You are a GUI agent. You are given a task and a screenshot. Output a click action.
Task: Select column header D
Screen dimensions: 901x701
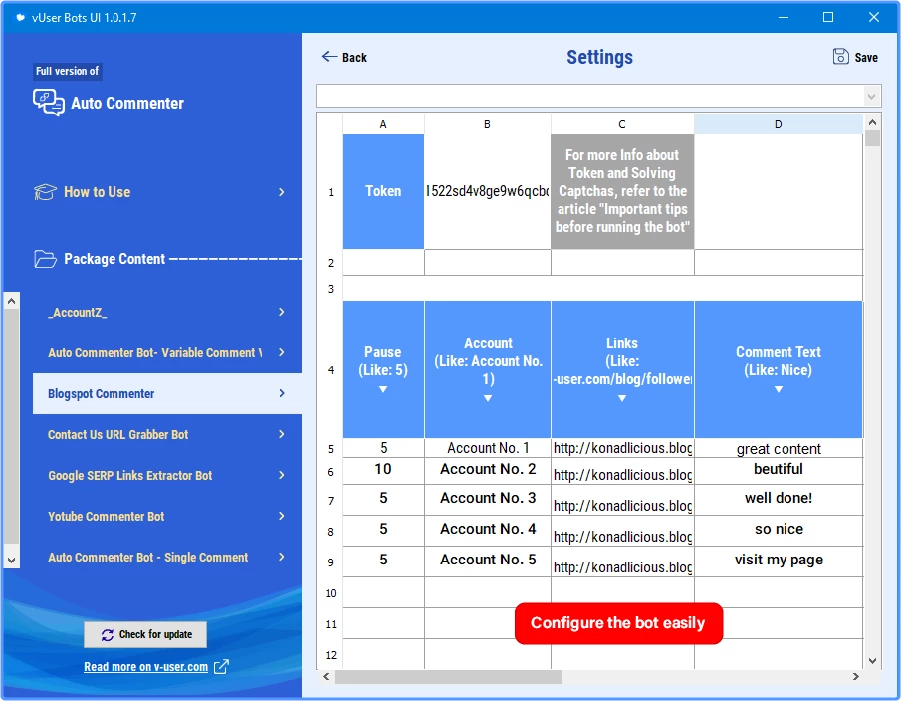pos(778,124)
